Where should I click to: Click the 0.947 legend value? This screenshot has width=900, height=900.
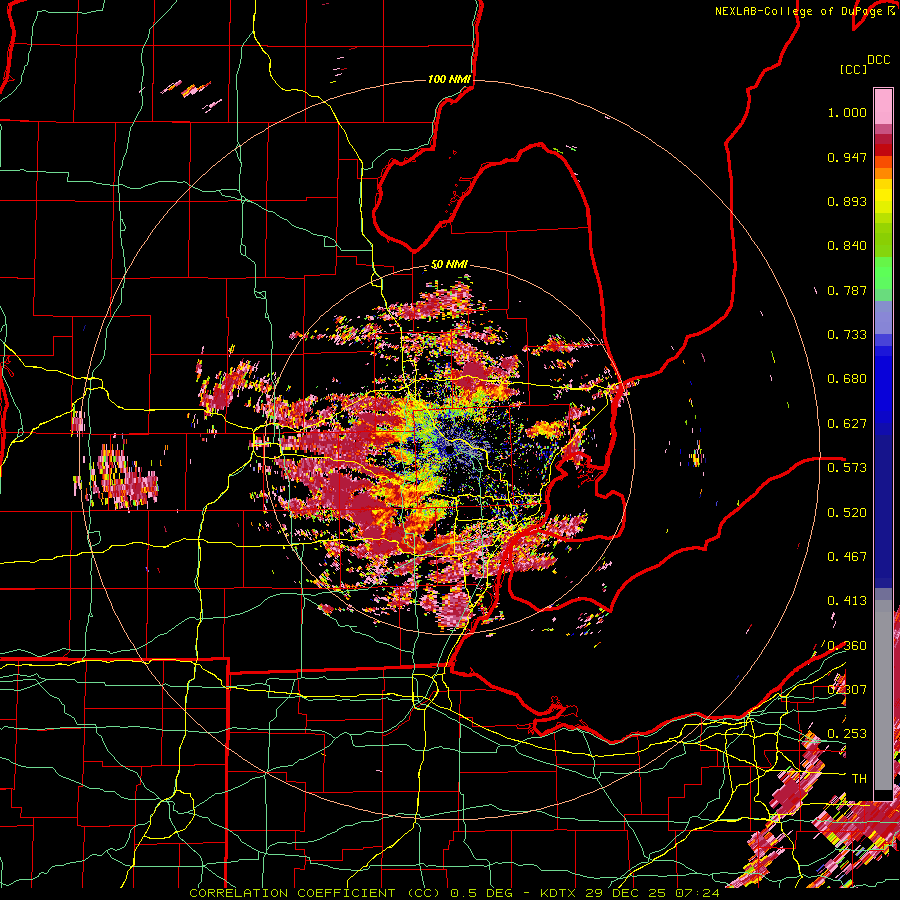click(x=847, y=157)
